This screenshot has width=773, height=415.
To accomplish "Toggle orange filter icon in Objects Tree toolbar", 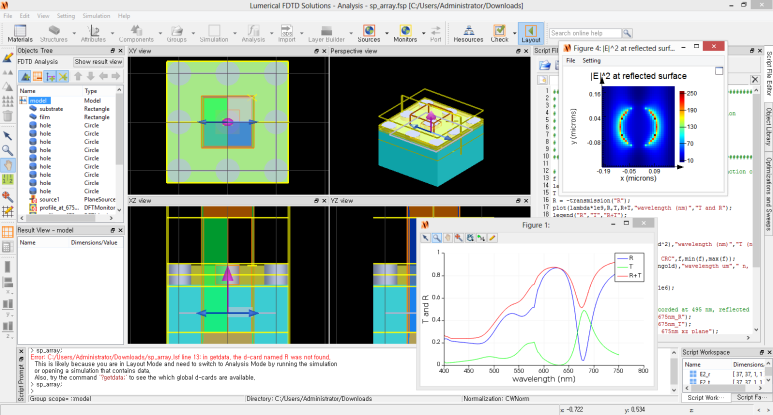I will pyautogui.click(x=37, y=76).
